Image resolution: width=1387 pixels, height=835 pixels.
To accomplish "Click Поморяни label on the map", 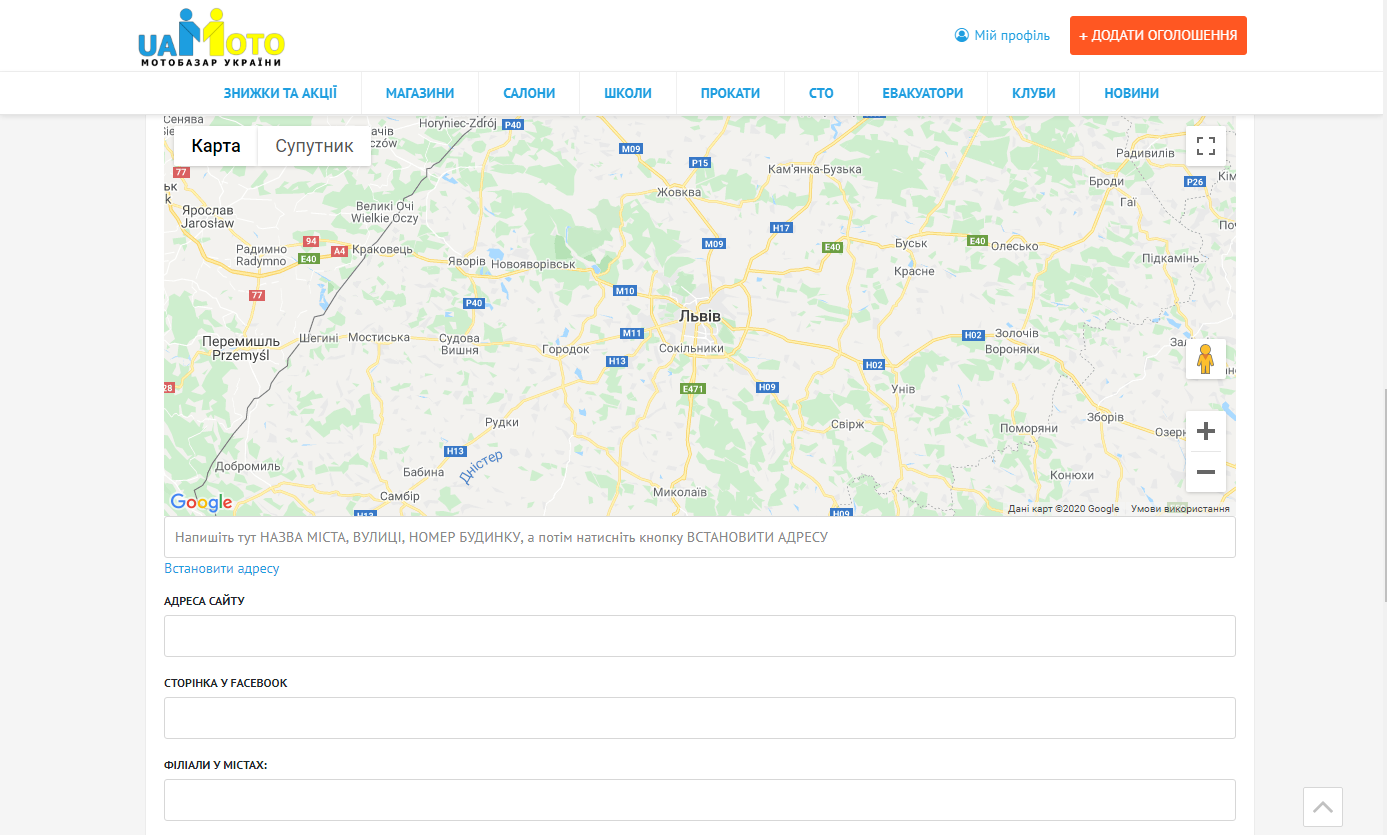I will click(1029, 428).
